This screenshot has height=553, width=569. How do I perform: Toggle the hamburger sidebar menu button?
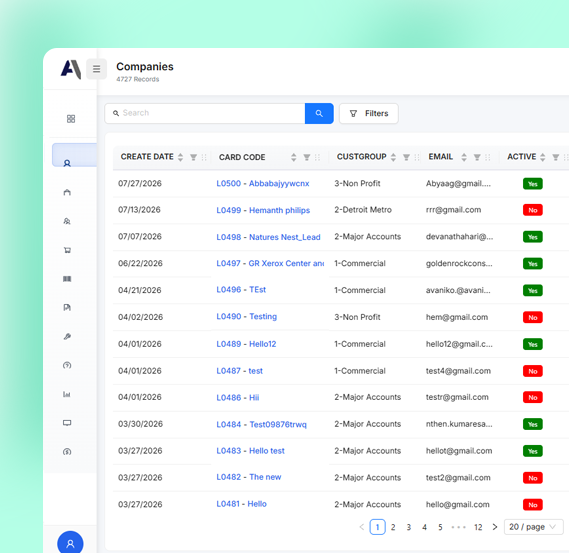click(x=96, y=69)
